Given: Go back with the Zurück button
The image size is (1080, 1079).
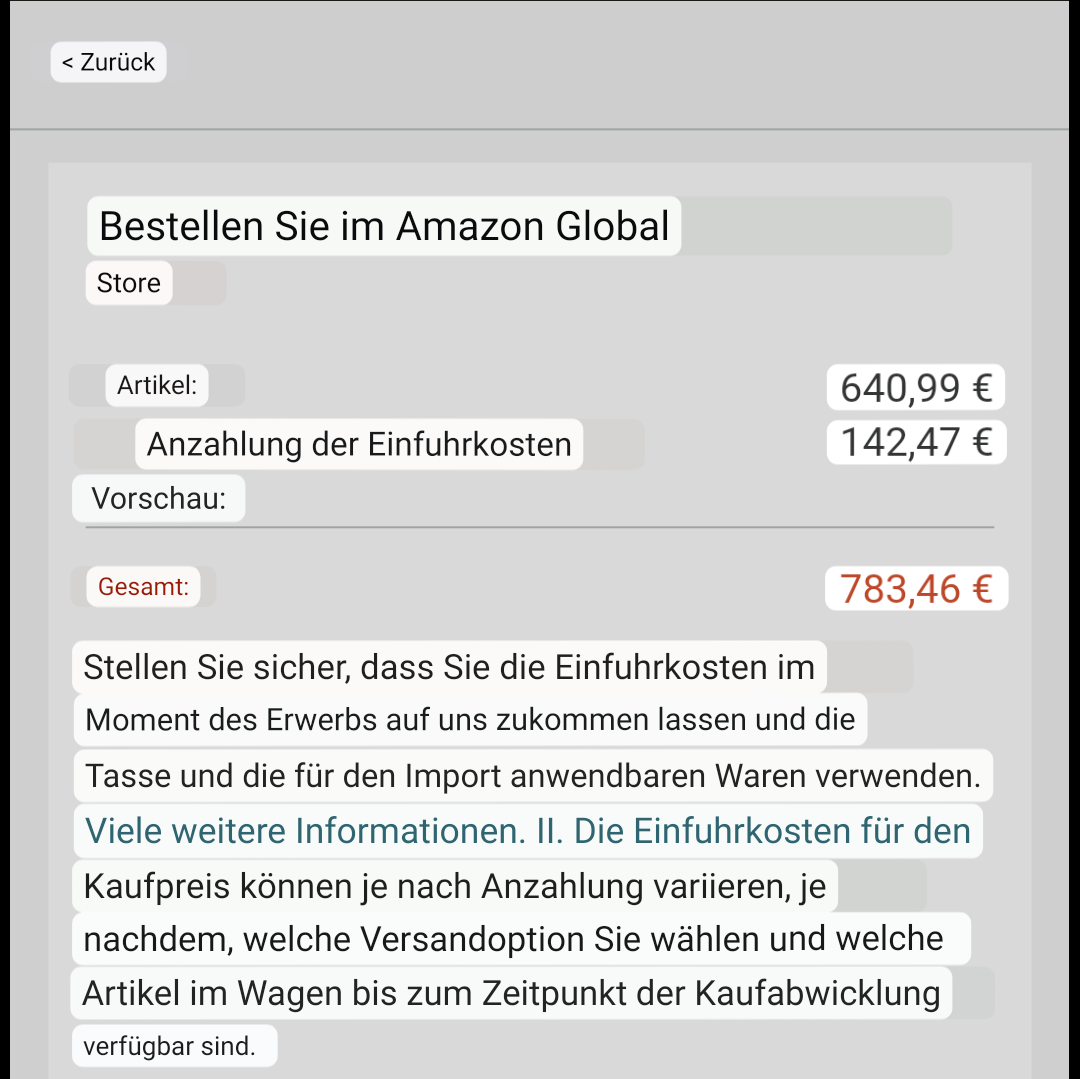Looking at the screenshot, I should click(x=108, y=62).
